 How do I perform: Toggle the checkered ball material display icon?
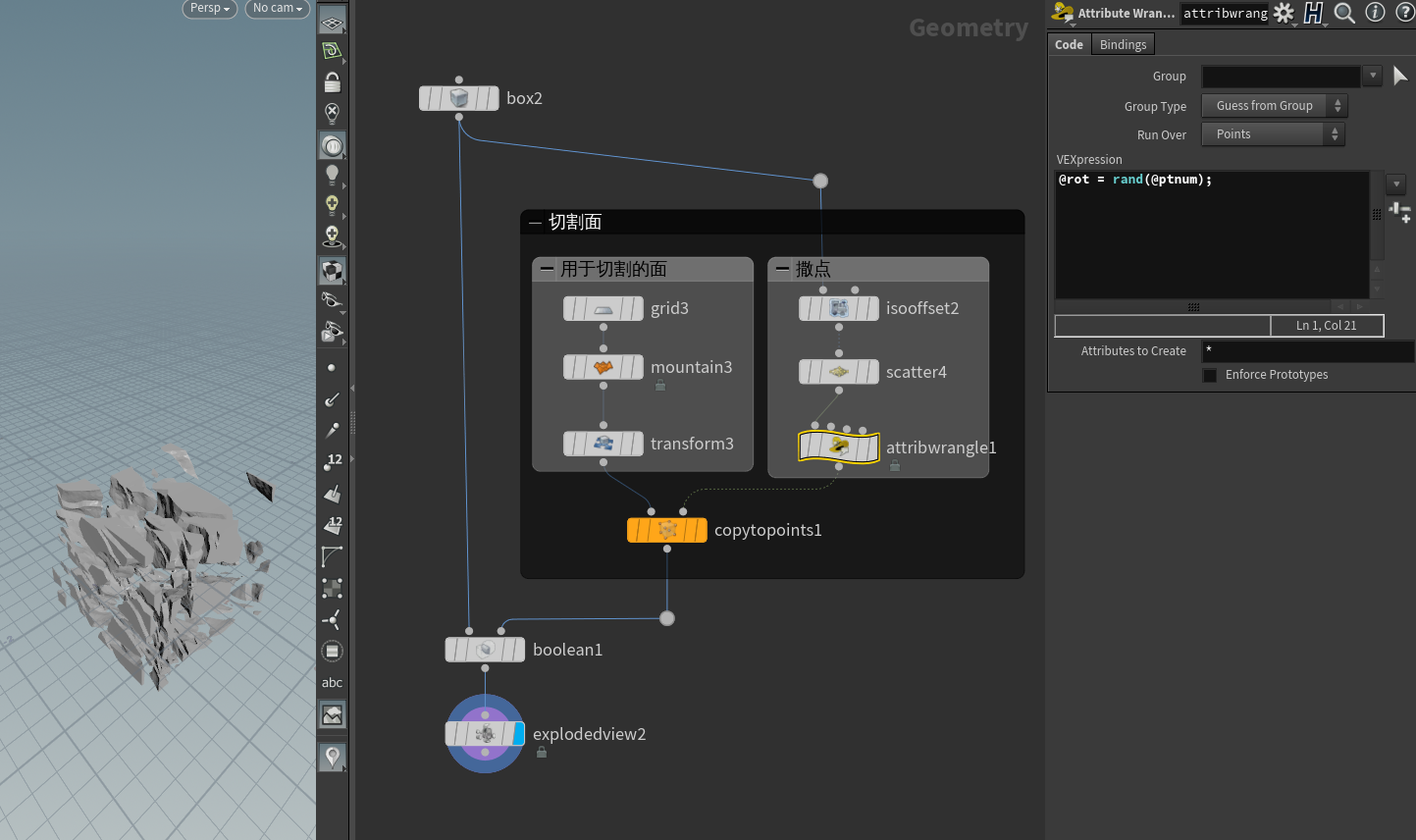(x=333, y=270)
